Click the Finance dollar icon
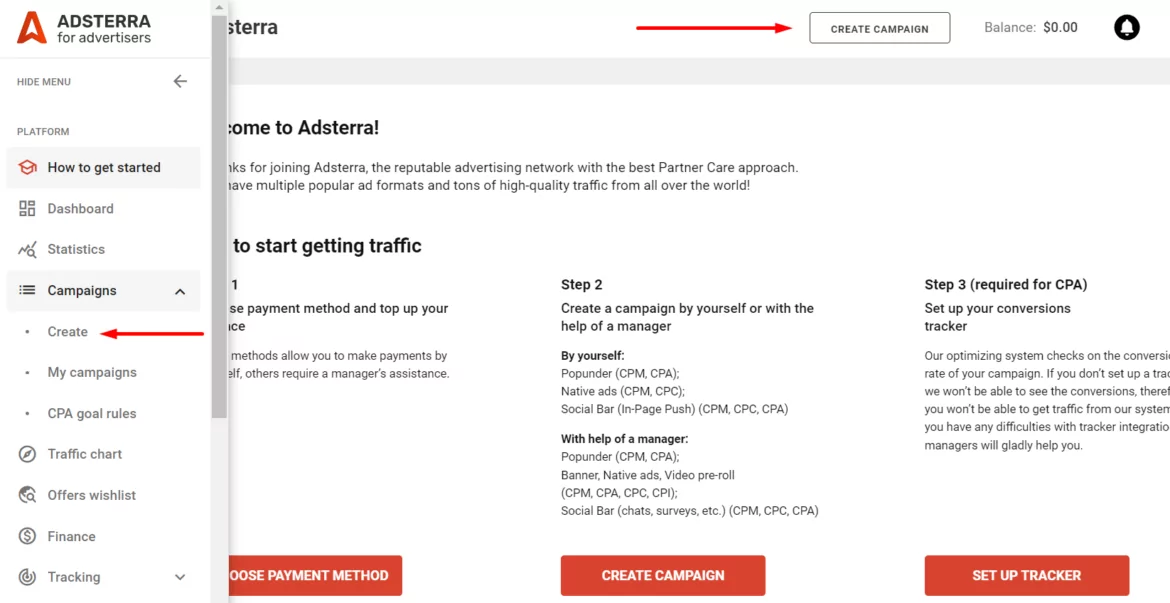 [x=25, y=536]
